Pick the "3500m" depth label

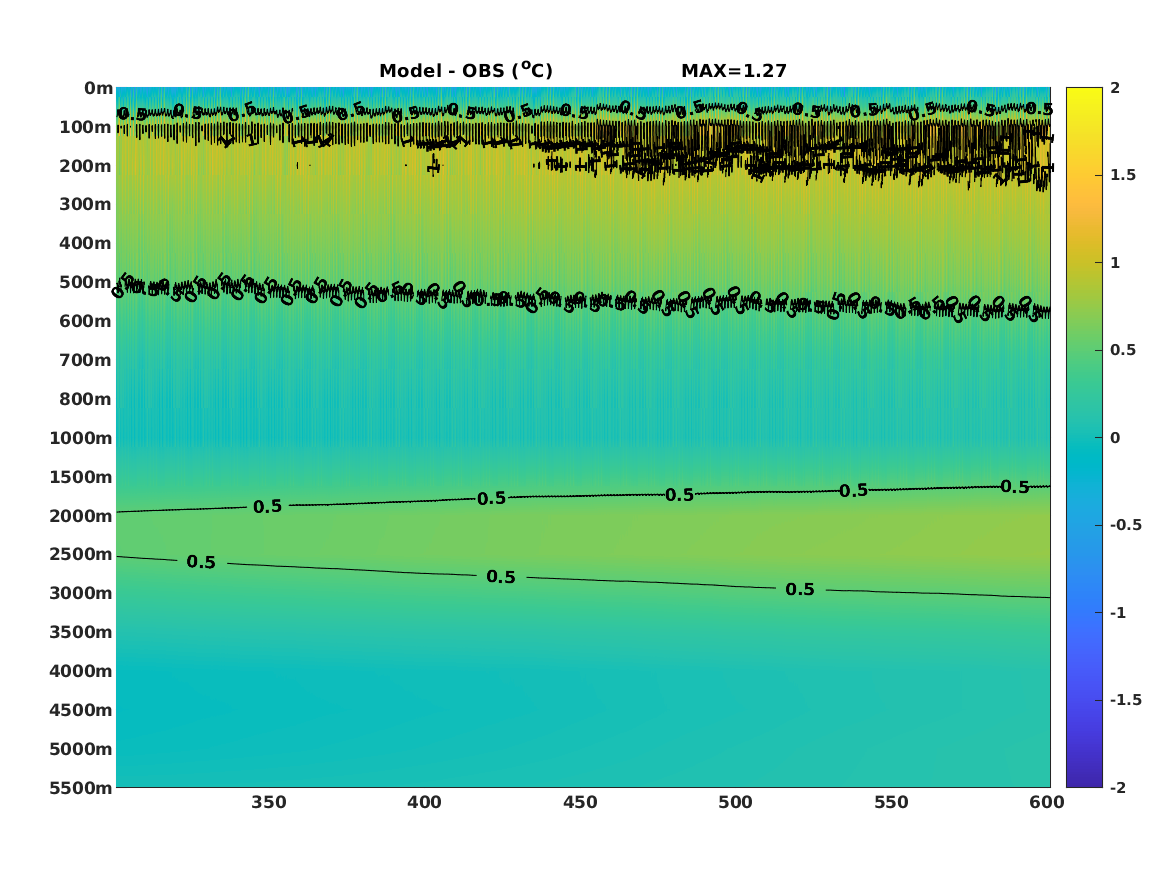[81, 632]
